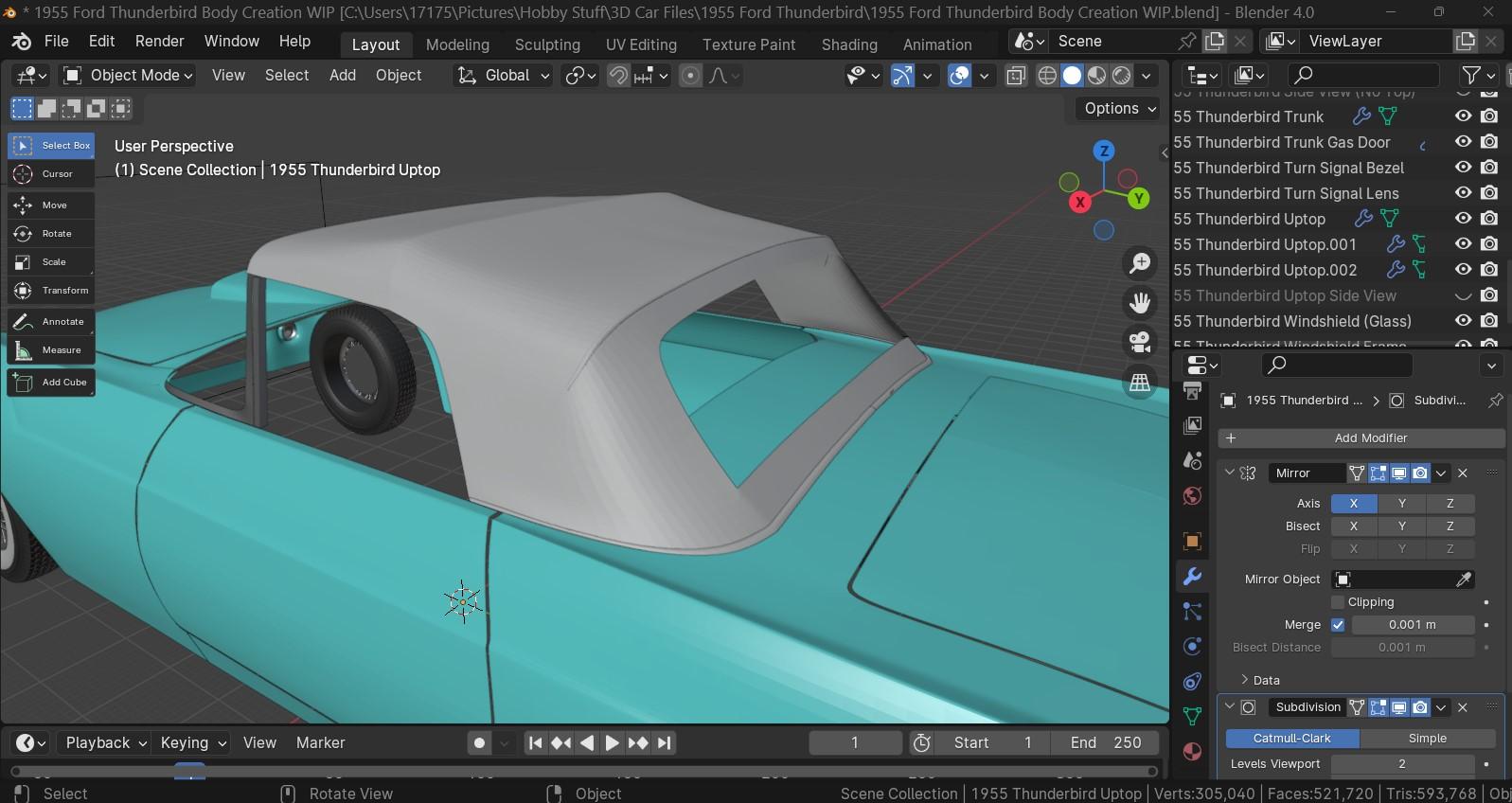1512x803 pixels.
Task: Toggle Mirror Bisect Z button
Action: pos(1450,526)
